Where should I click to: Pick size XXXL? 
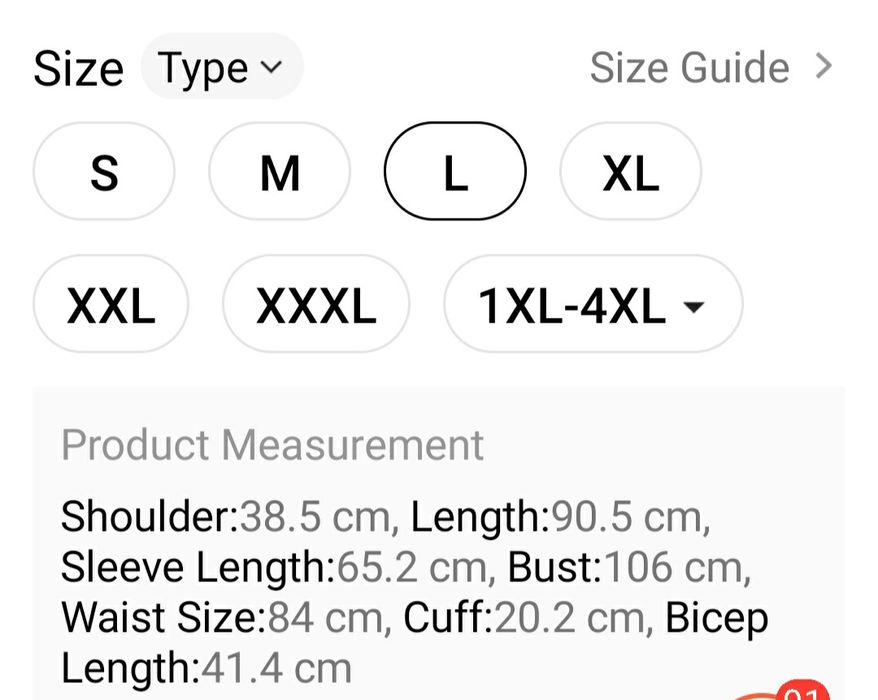coord(316,305)
